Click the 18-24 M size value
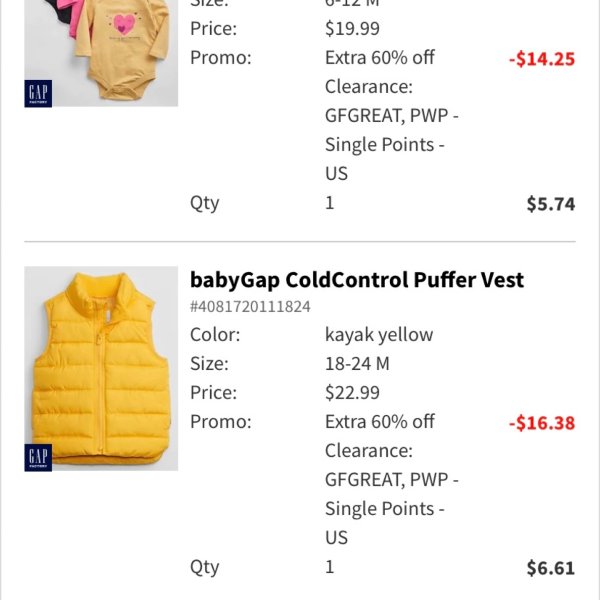The width and height of the screenshot is (600, 600). pyautogui.click(x=357, y=364)
